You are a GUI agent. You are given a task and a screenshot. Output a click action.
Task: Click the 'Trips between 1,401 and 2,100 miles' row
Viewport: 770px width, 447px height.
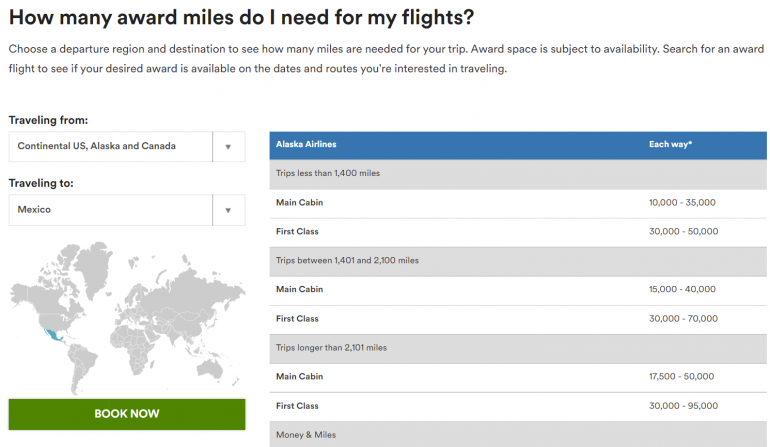pos(347,261)
